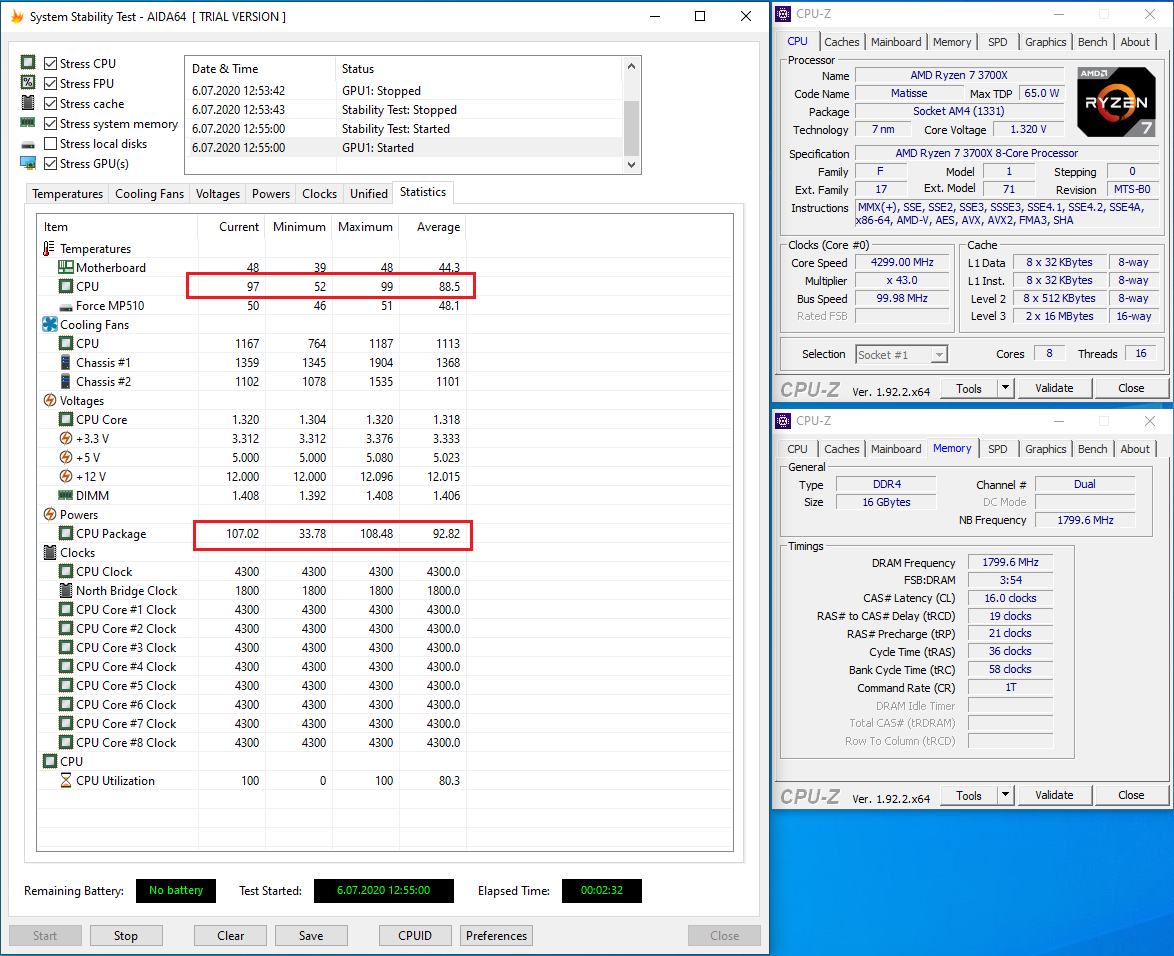
Task: Click the log list scroll up arrow
Action: tap(631, 67)
